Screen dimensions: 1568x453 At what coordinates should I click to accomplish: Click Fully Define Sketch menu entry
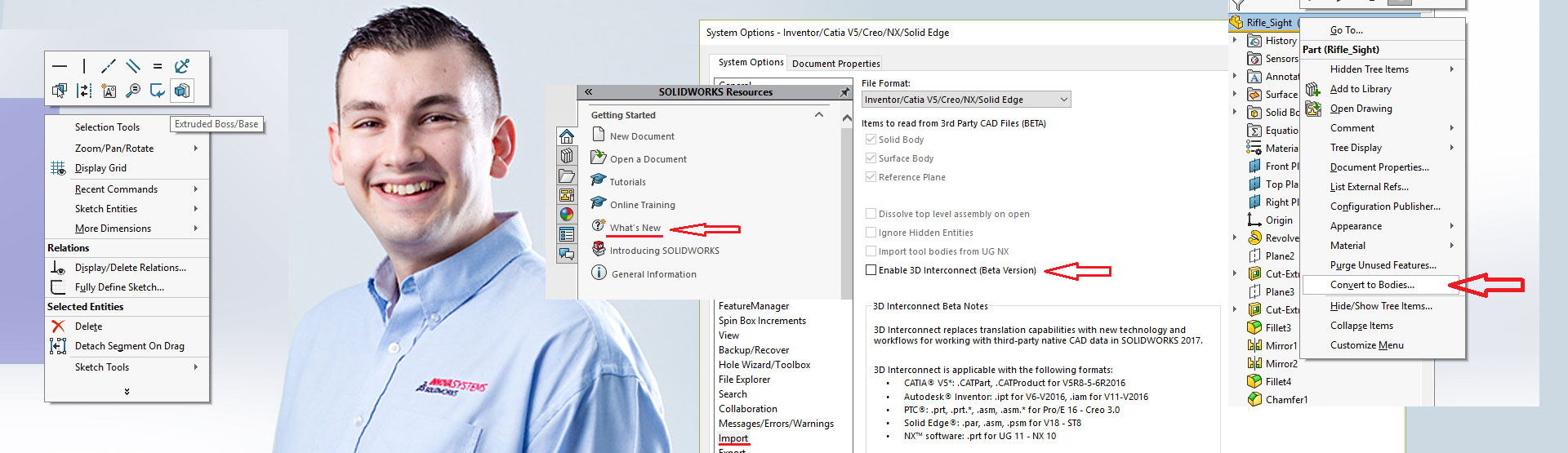click(x=119, y=287)
